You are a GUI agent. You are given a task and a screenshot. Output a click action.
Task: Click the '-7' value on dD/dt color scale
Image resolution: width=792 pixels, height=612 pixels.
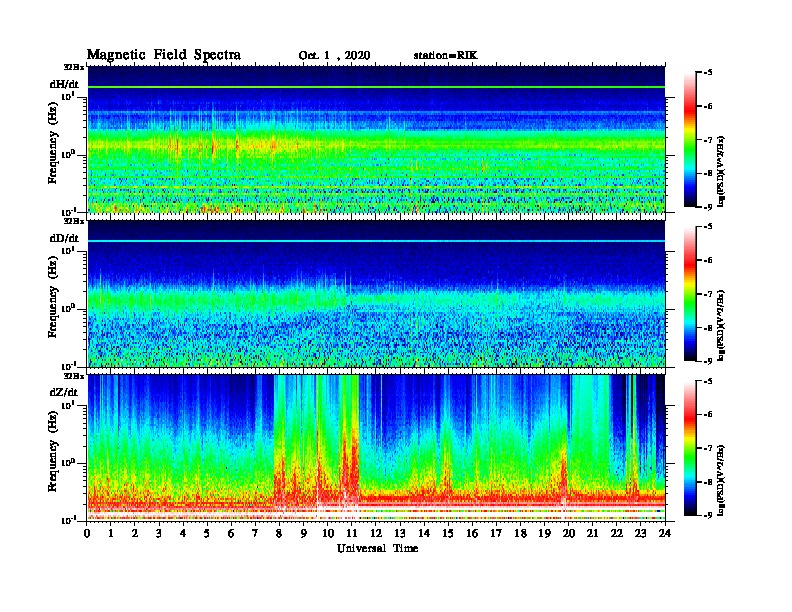[708, 294]
